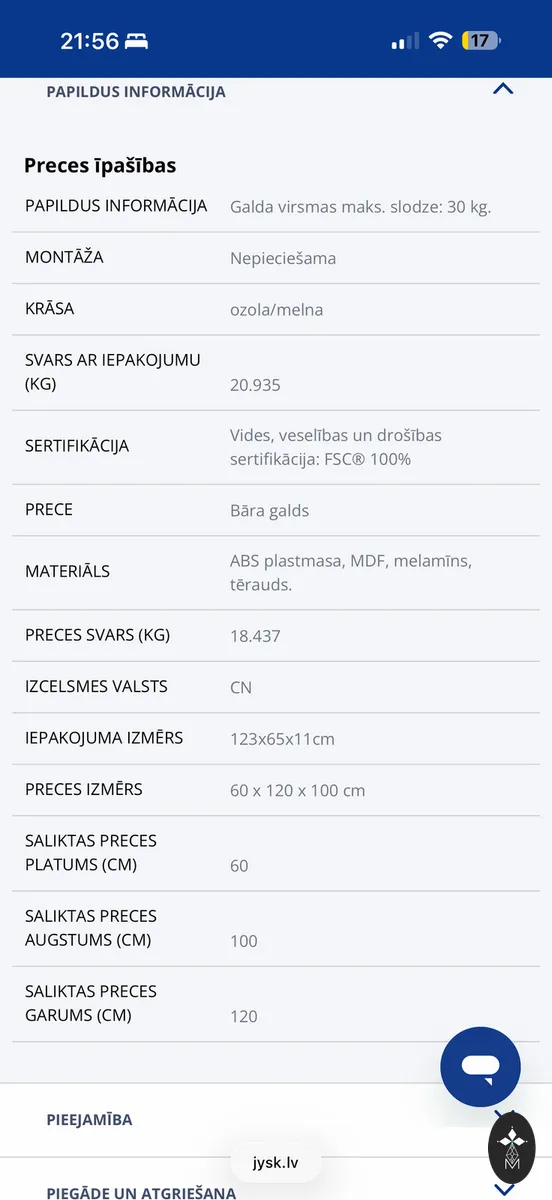This screenshot has height=1200, width=552.
Task: Tap the 60 x 120 x 100 cm value
Action: click(x=297, y=790)
